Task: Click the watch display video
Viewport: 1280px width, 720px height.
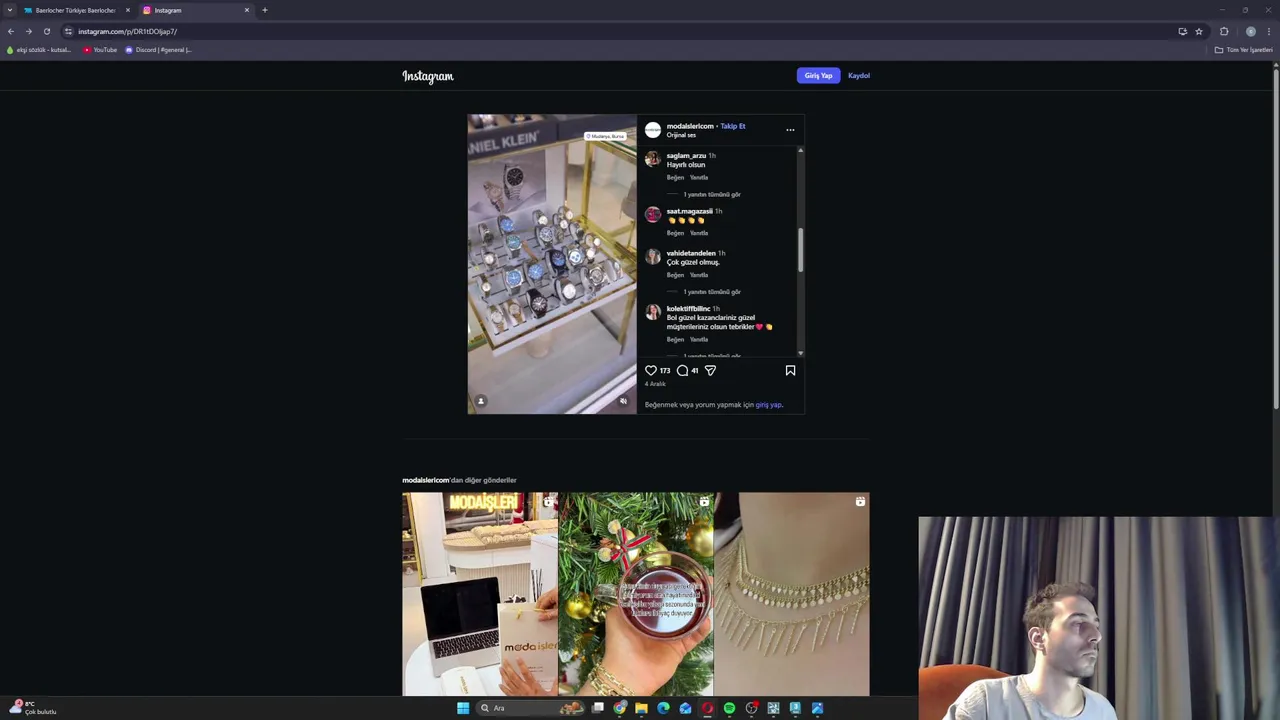Action: (552, 264)
